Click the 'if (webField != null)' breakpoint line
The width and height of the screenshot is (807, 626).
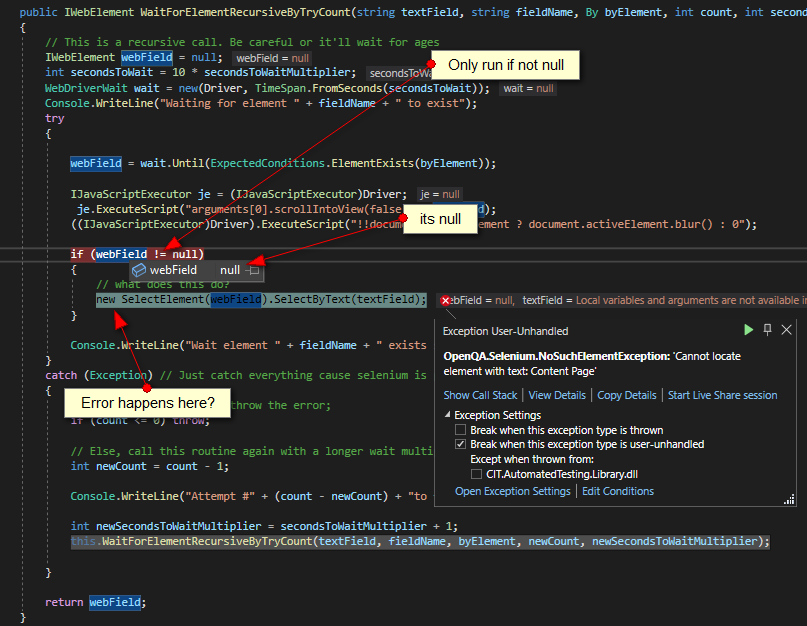point(137,254)
